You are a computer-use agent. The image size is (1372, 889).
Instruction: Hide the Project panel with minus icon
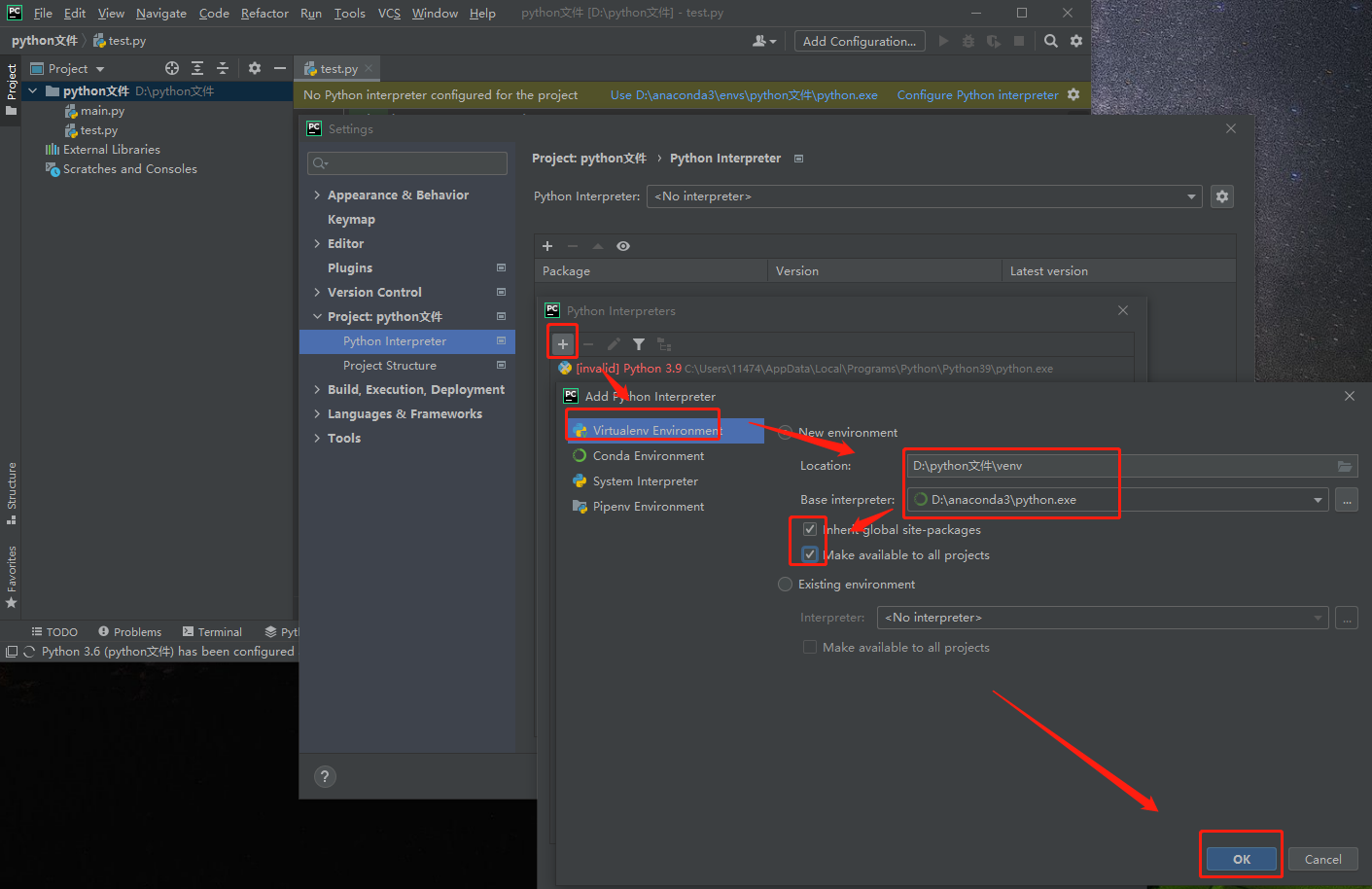coord(280,68)
